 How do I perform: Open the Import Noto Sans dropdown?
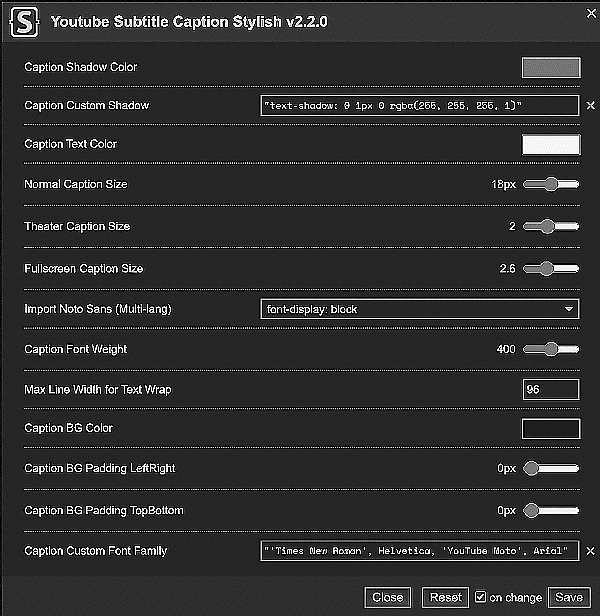[420, 309]
